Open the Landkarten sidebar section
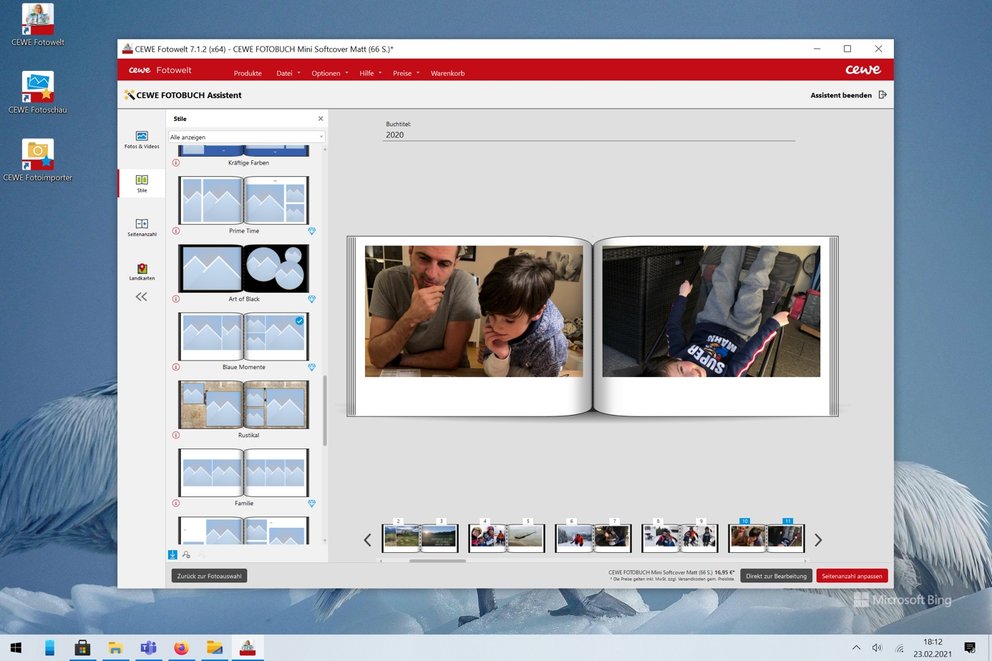Image resolution: width=992 pixels, height=661 pixels. click(x=142, y=272)
